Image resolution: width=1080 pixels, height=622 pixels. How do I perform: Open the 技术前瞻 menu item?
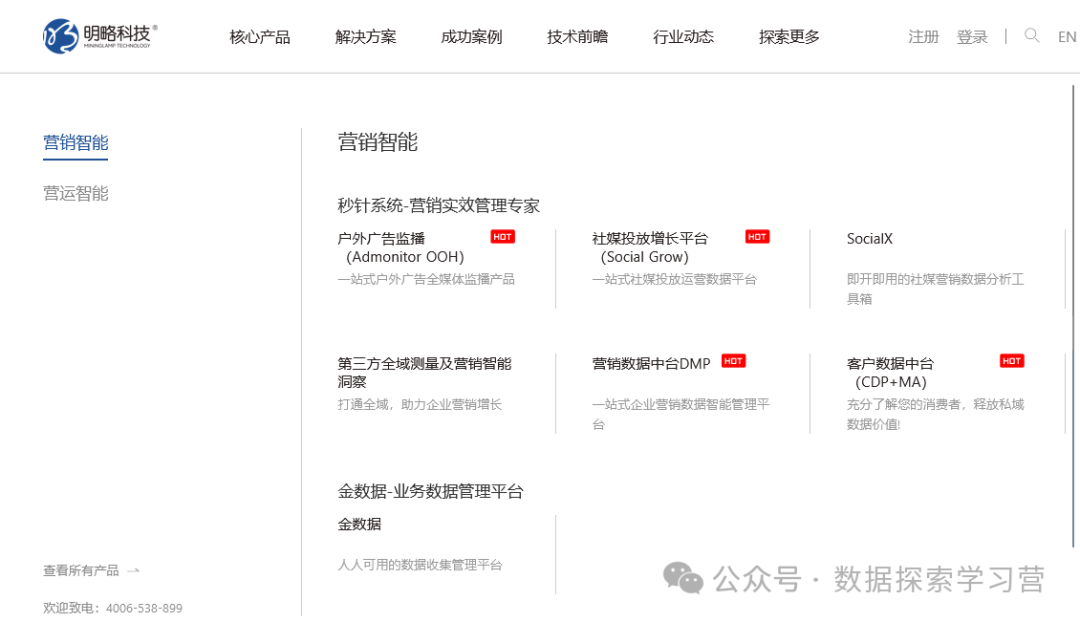(577, 37)
